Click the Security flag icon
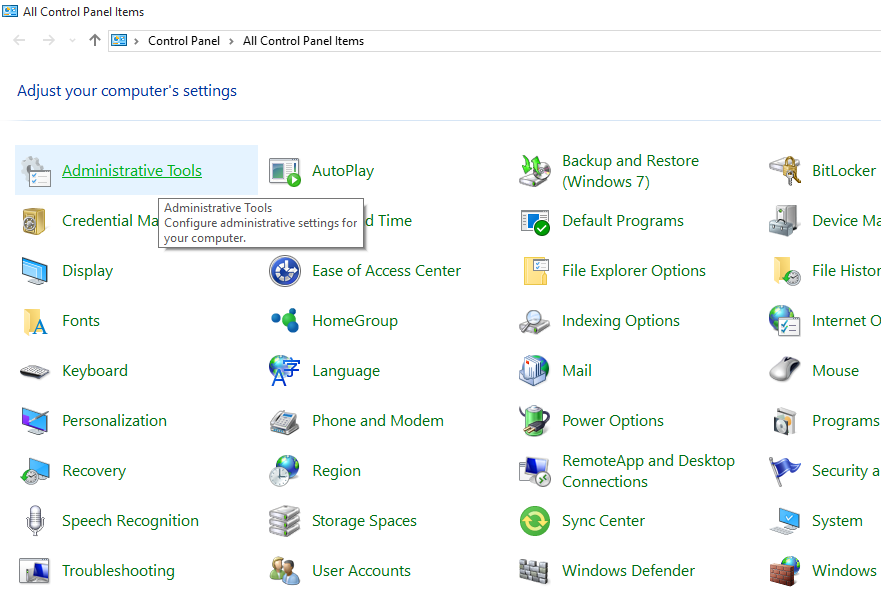The width and height of the screenshot is (881, 599). pos(784,471)
